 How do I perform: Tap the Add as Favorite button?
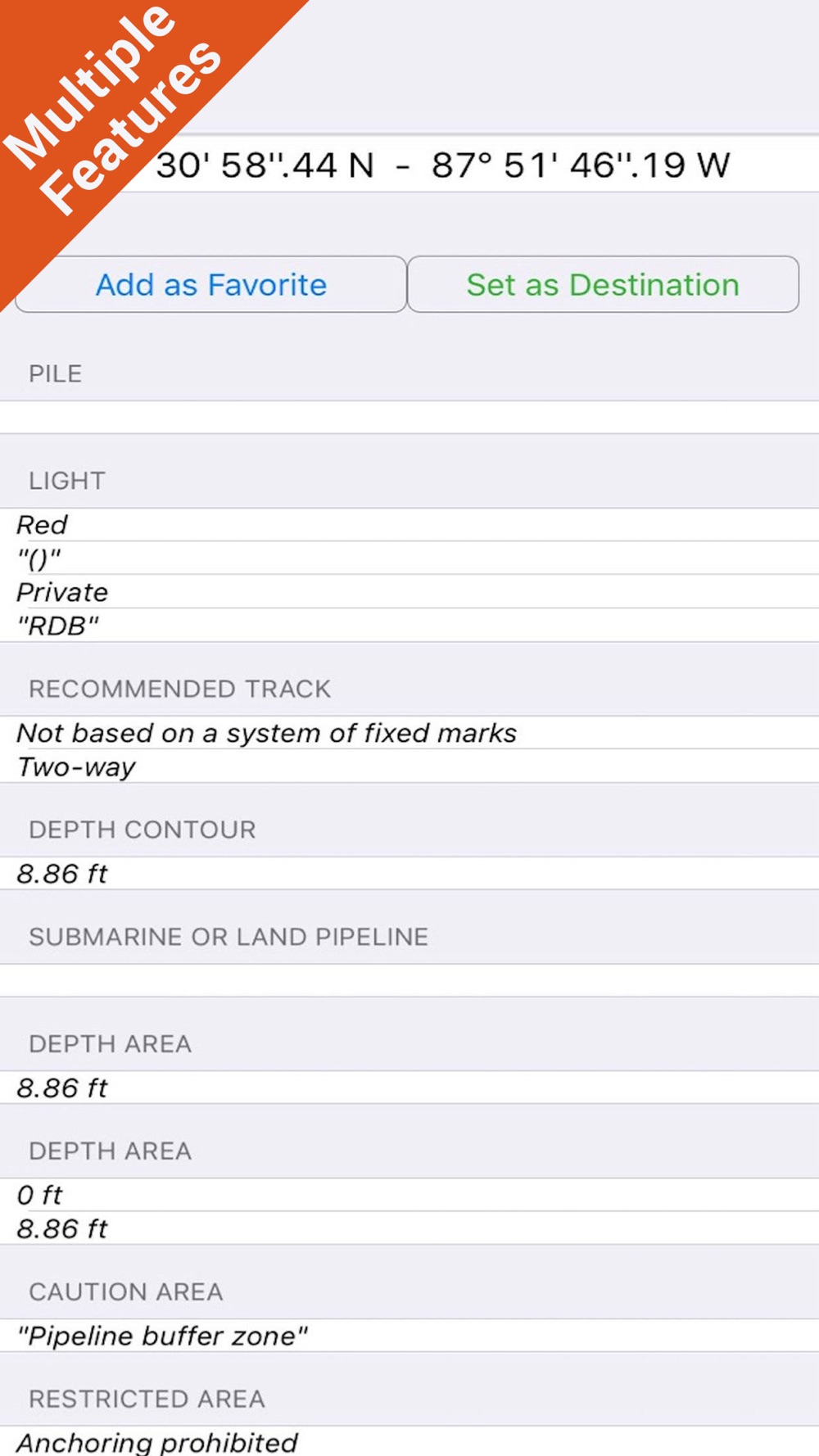(x=210, y=284)
